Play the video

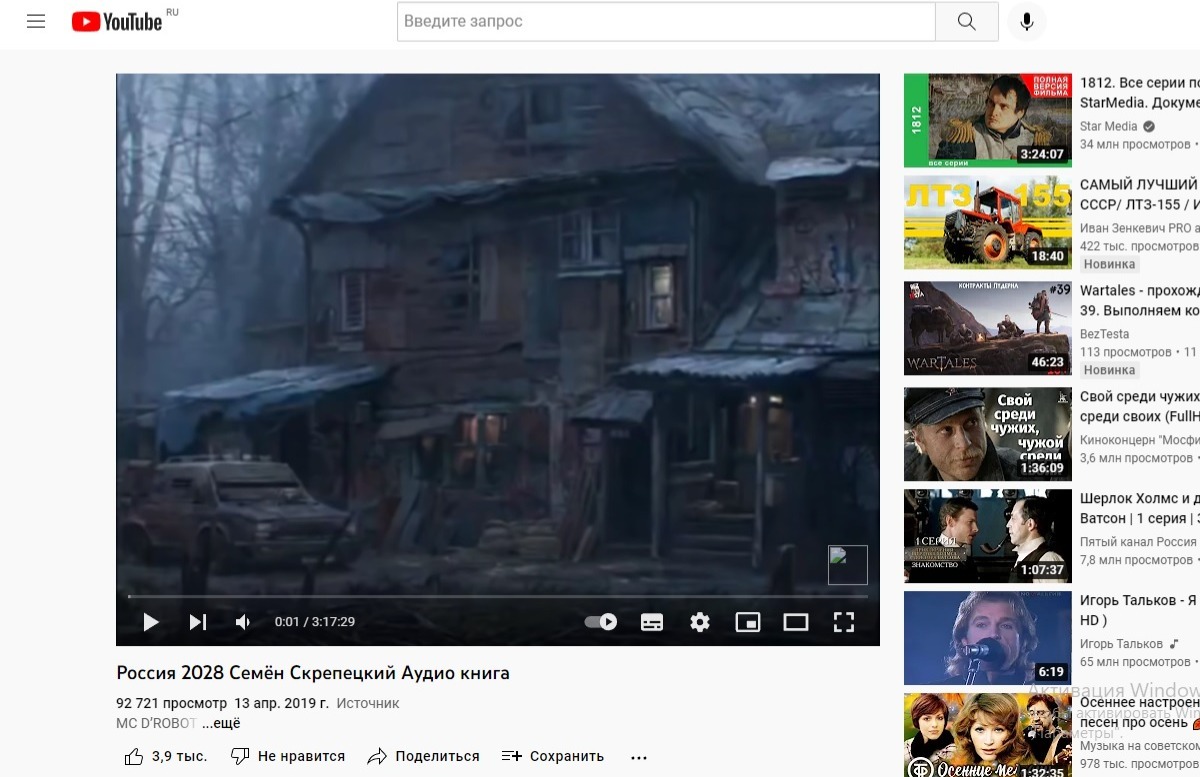[151, 622]
